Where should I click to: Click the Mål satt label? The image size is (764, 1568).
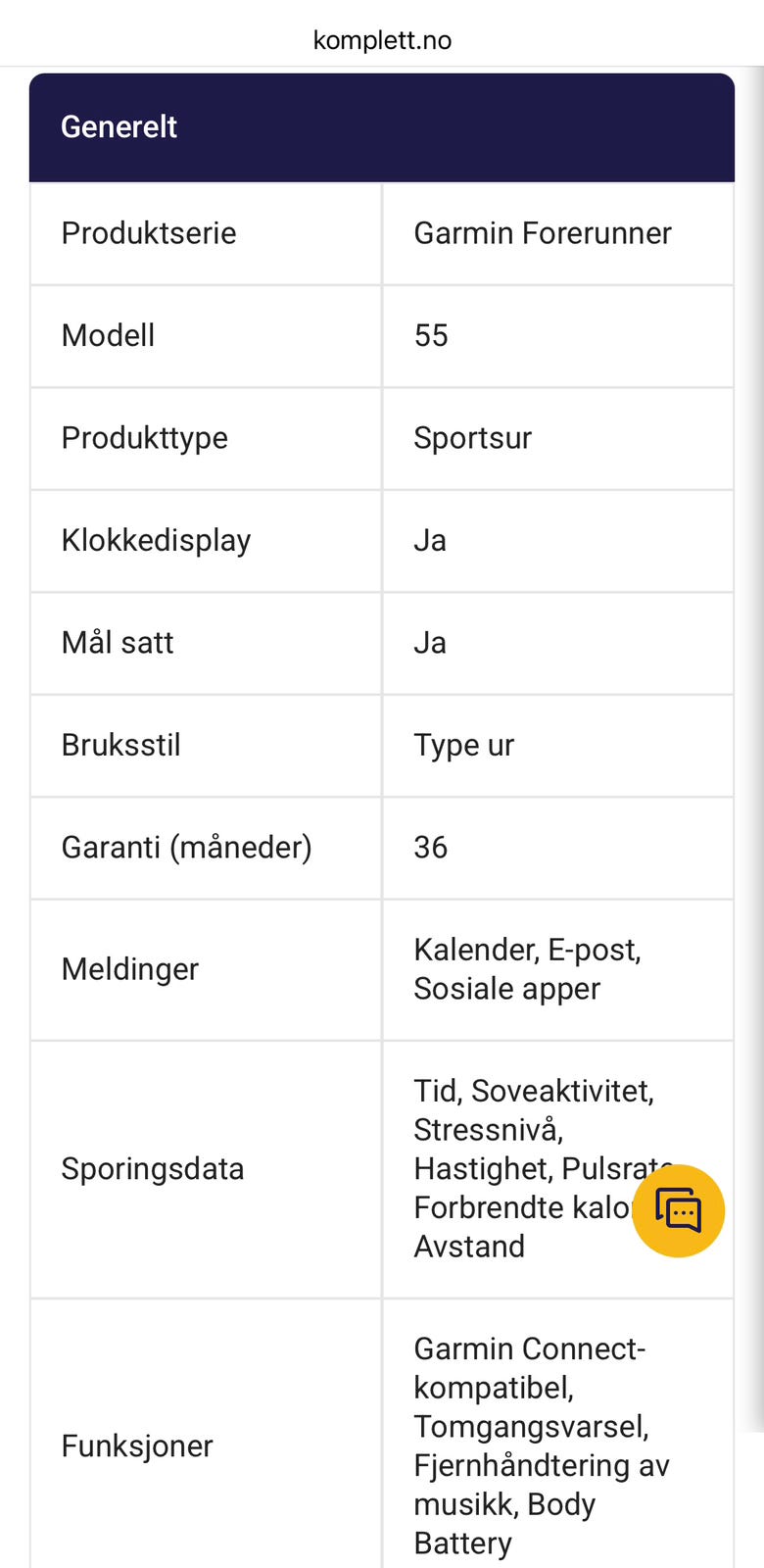(118, 643)
